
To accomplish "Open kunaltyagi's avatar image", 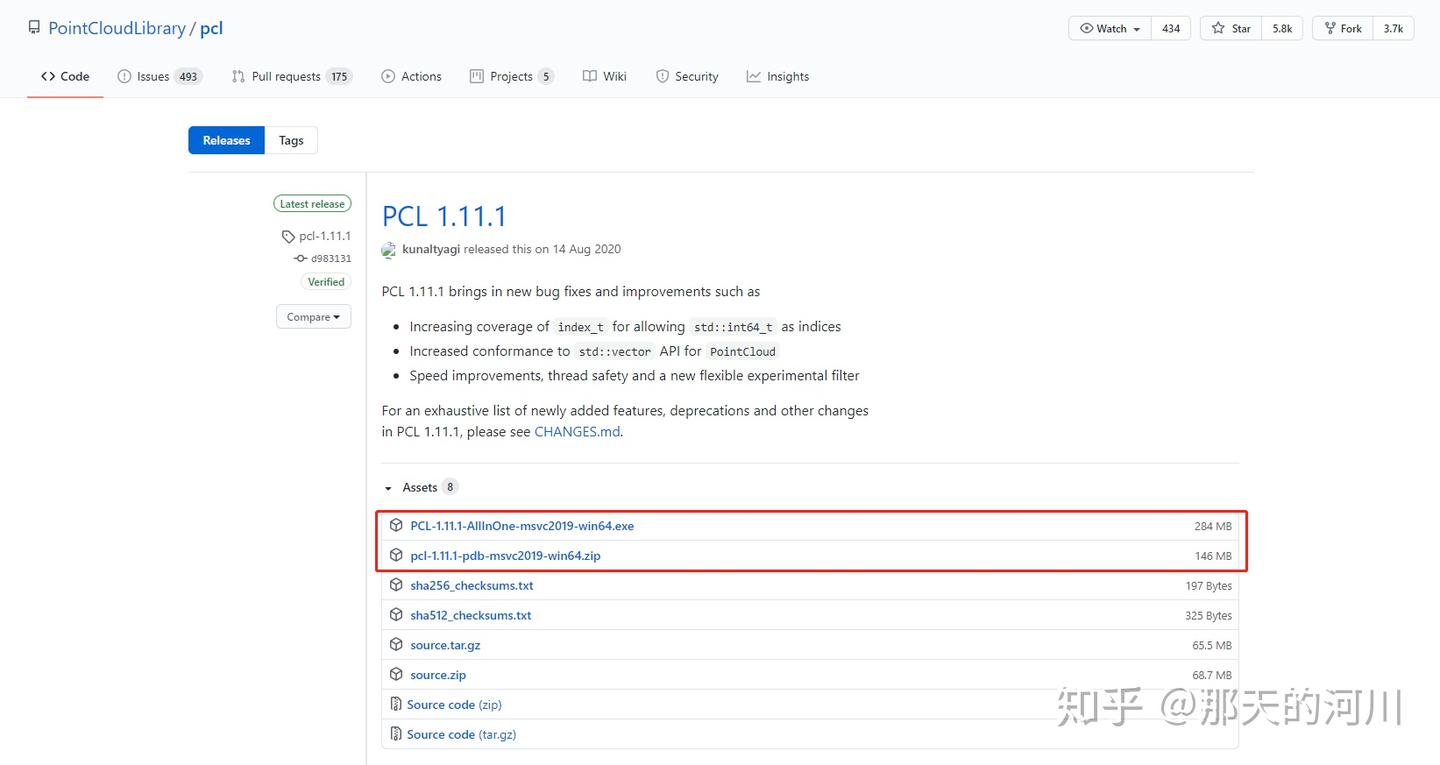I will click(388, 250).
